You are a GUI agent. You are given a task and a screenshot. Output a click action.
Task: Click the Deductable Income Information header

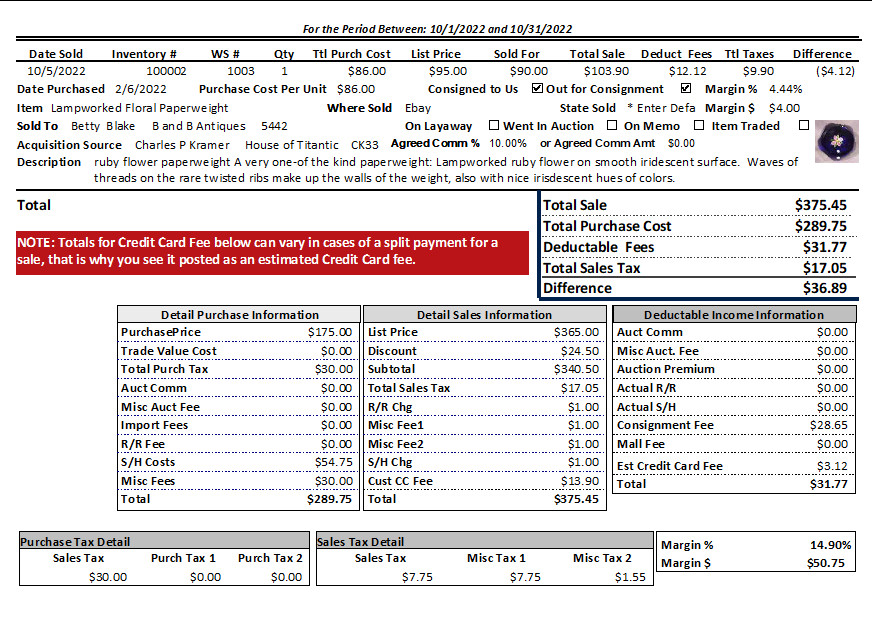734,315
